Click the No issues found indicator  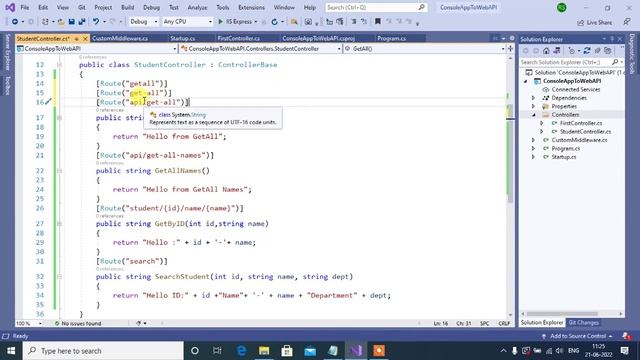pos(78,323)
